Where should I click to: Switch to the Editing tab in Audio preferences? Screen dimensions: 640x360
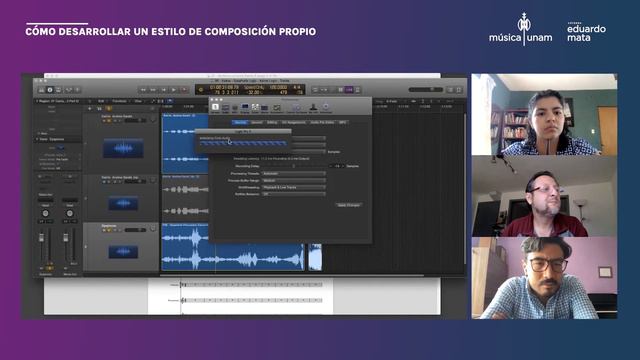point(272,122)
